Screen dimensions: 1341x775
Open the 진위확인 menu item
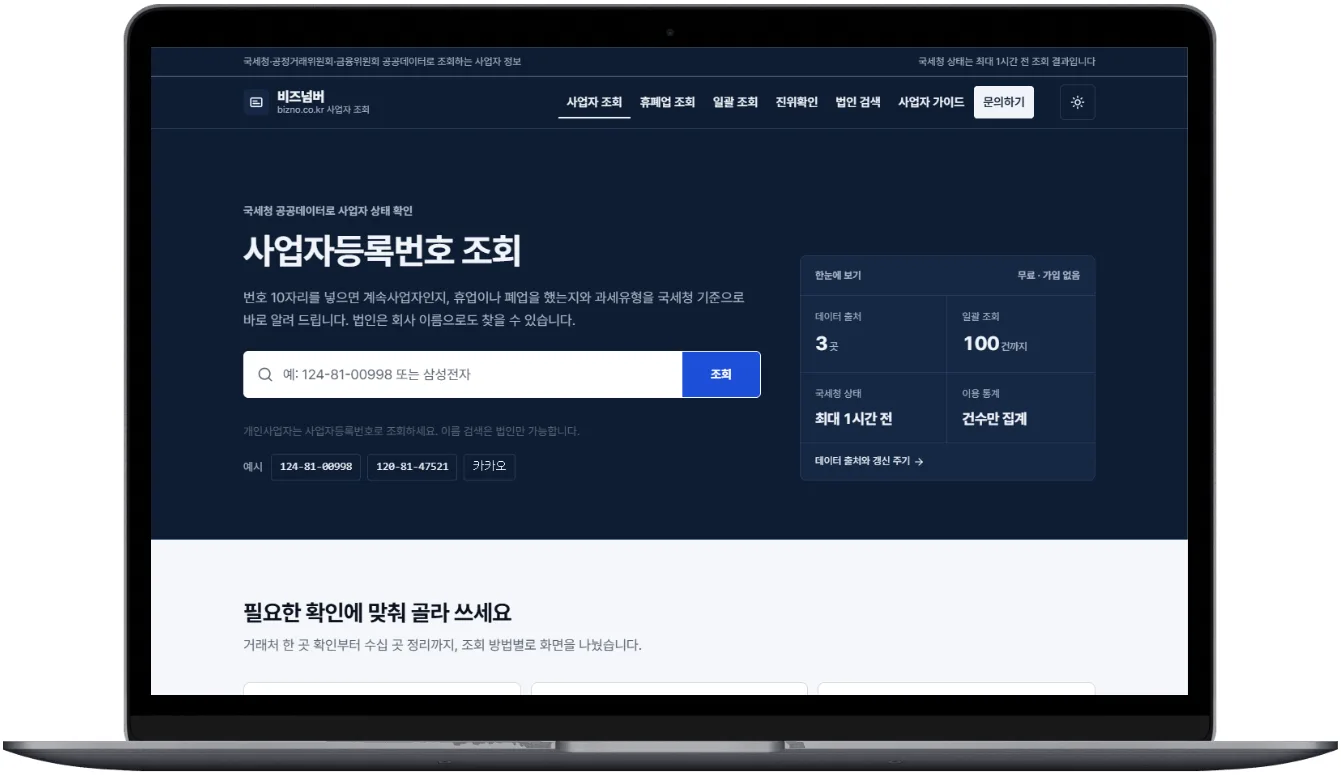(x=797, y=102)
